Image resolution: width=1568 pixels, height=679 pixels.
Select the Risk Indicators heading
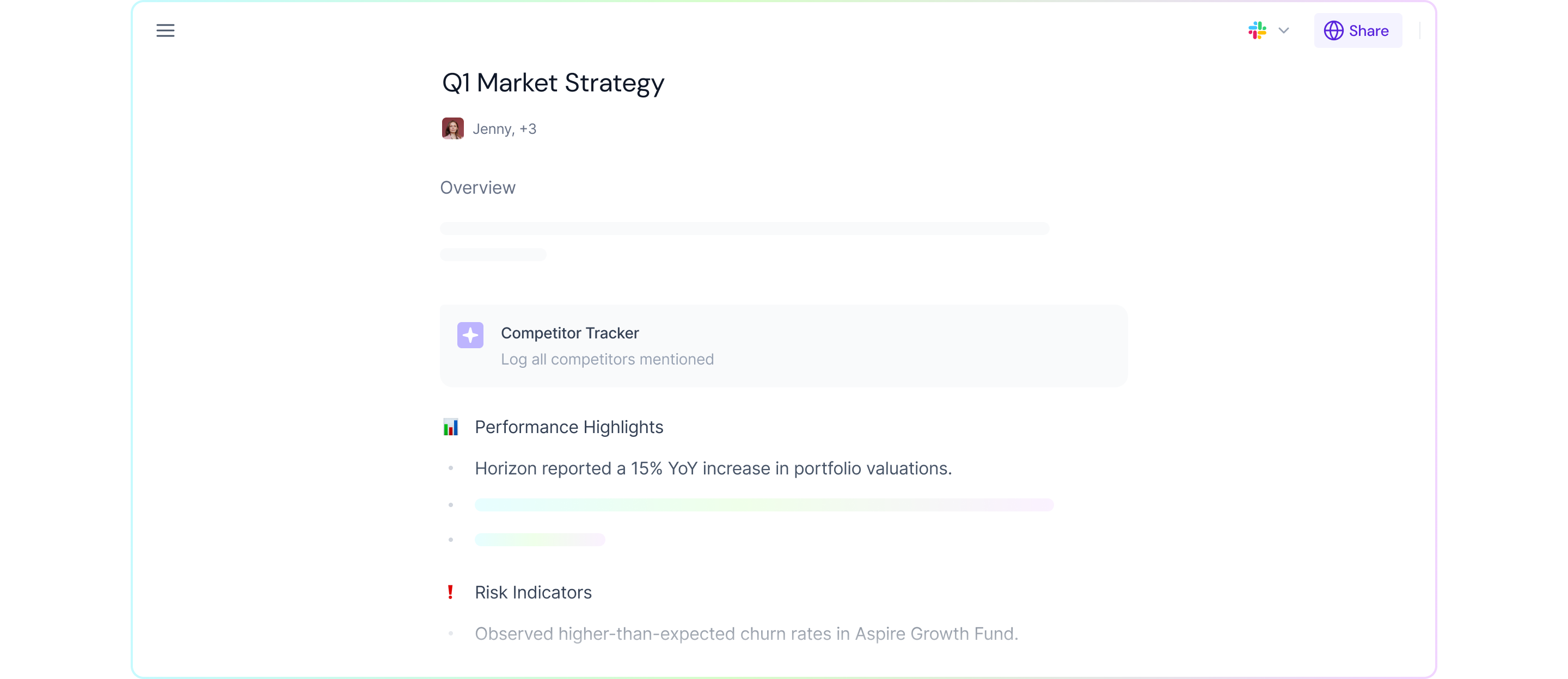[x=532, y=592]
